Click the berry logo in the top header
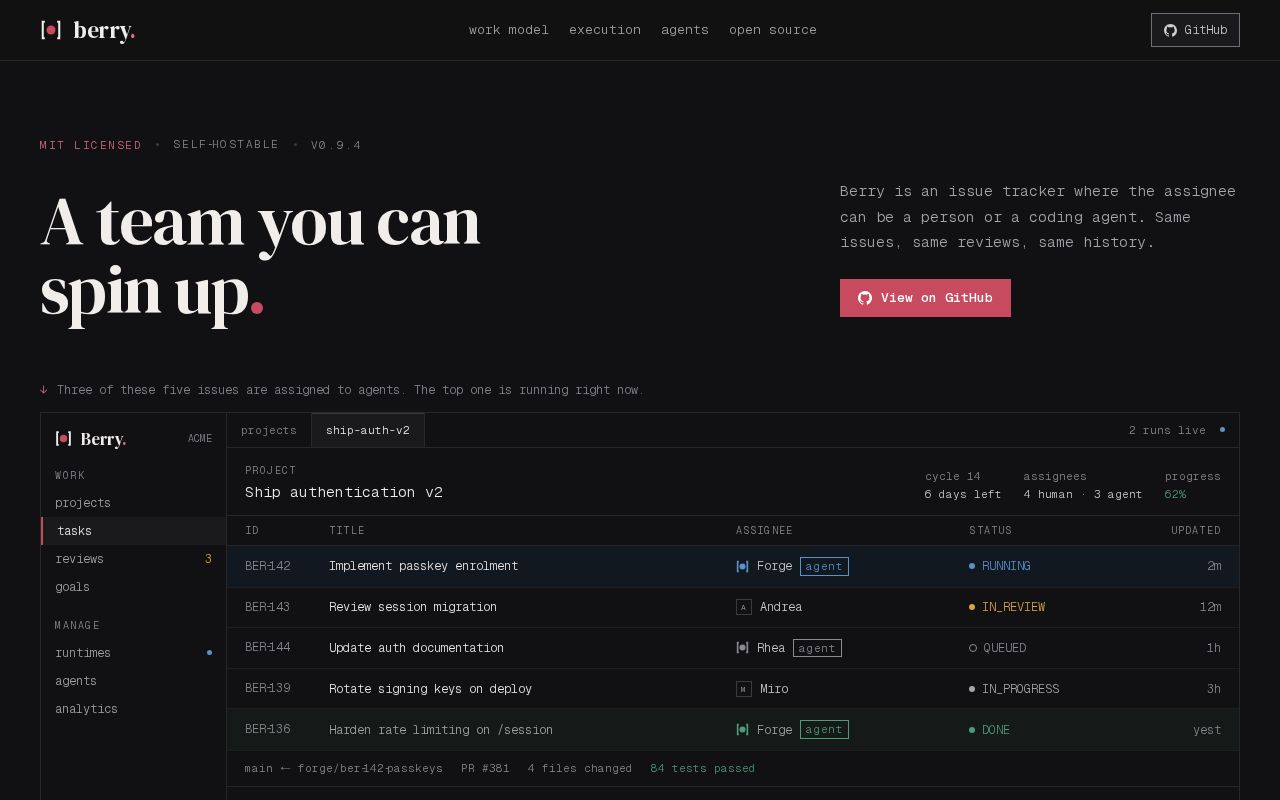Viewport: 1280px width, 800px height. (x=88, y=30)
